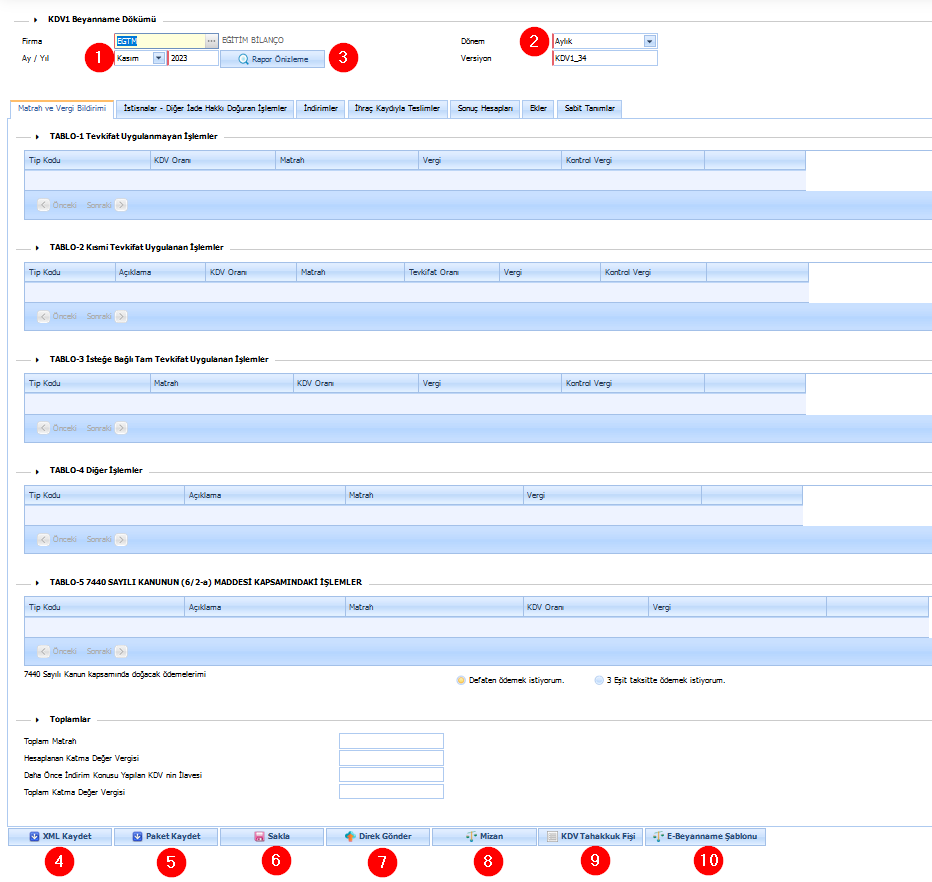This screenshot has height=882, width=932.
Task: Click Matrah column header in TABLO-5
Action: 434,607
